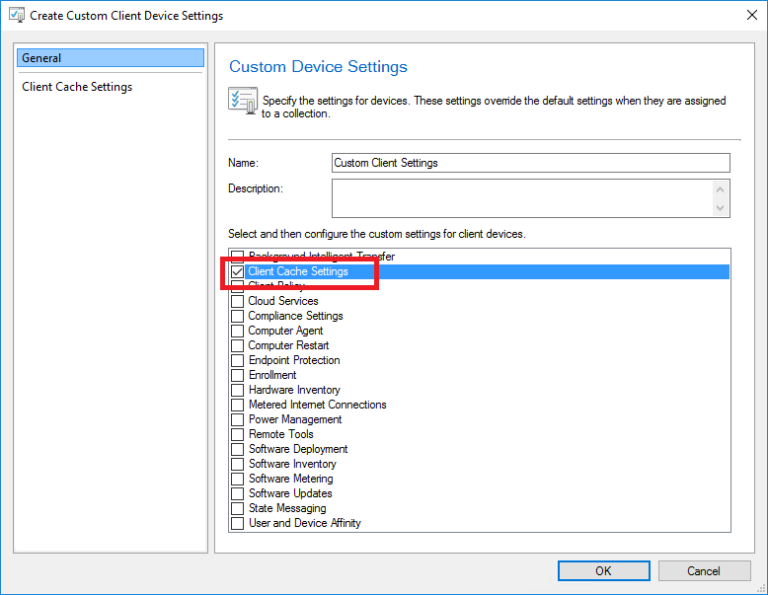Image resolution: width=768 pixels, height=595 pixels.
Task: Close the Create Custom Client Device Settings dialog
Action: tap(750, 16)
